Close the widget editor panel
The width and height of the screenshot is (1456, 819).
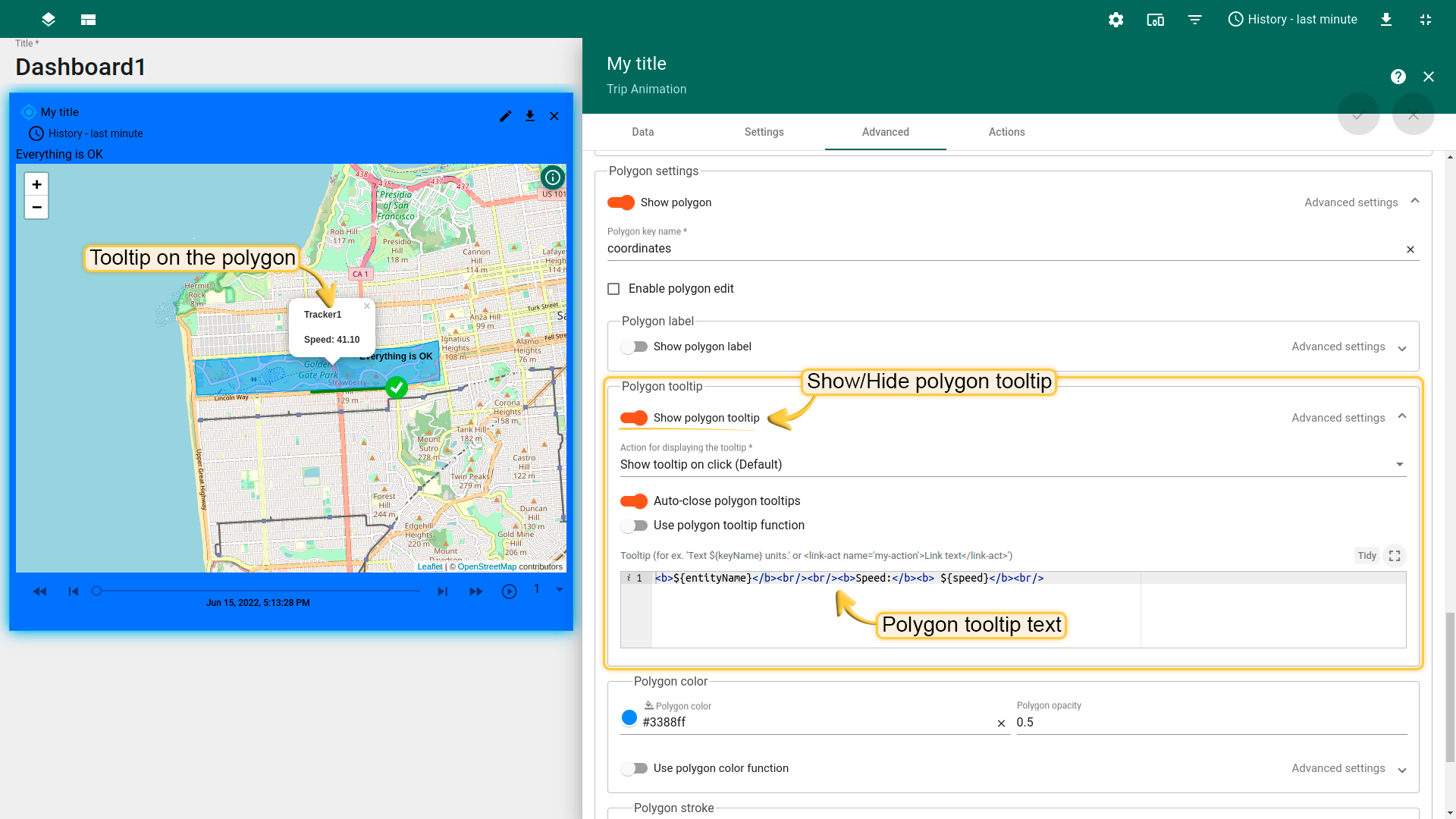click(1429, 77)
